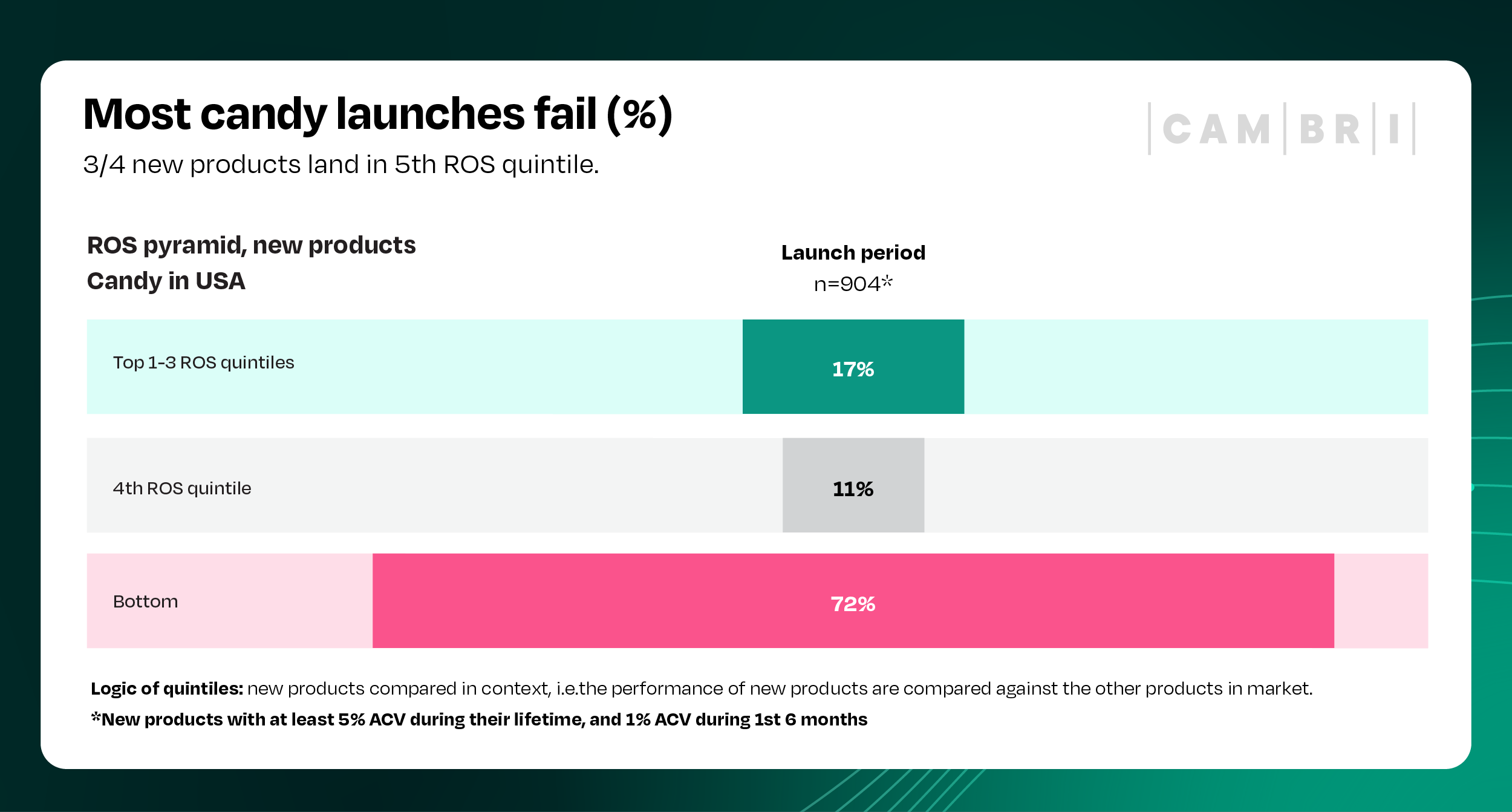This screenshot has width=1512, height=812.
Task: Click the light gray area right of the 11% bar
Action: click(1176, 485)
